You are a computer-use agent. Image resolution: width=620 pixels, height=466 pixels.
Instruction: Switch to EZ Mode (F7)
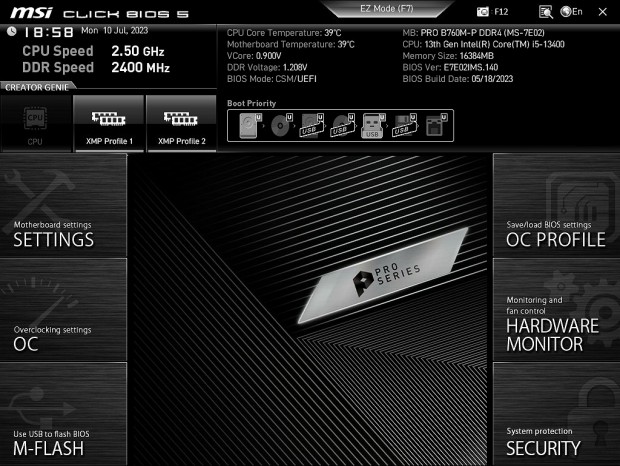[386, 8]
